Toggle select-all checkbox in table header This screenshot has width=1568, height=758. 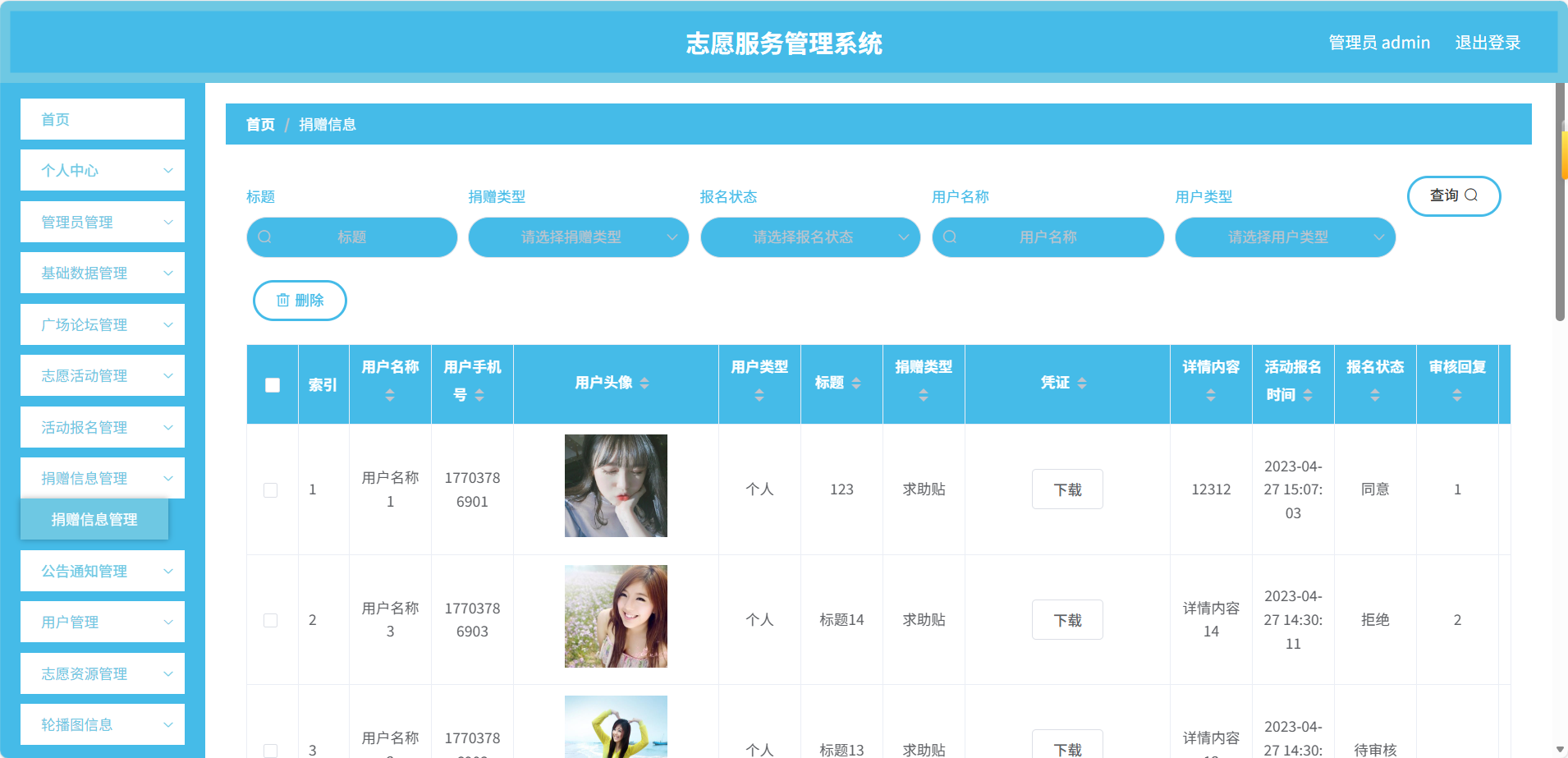click(273, 385)
